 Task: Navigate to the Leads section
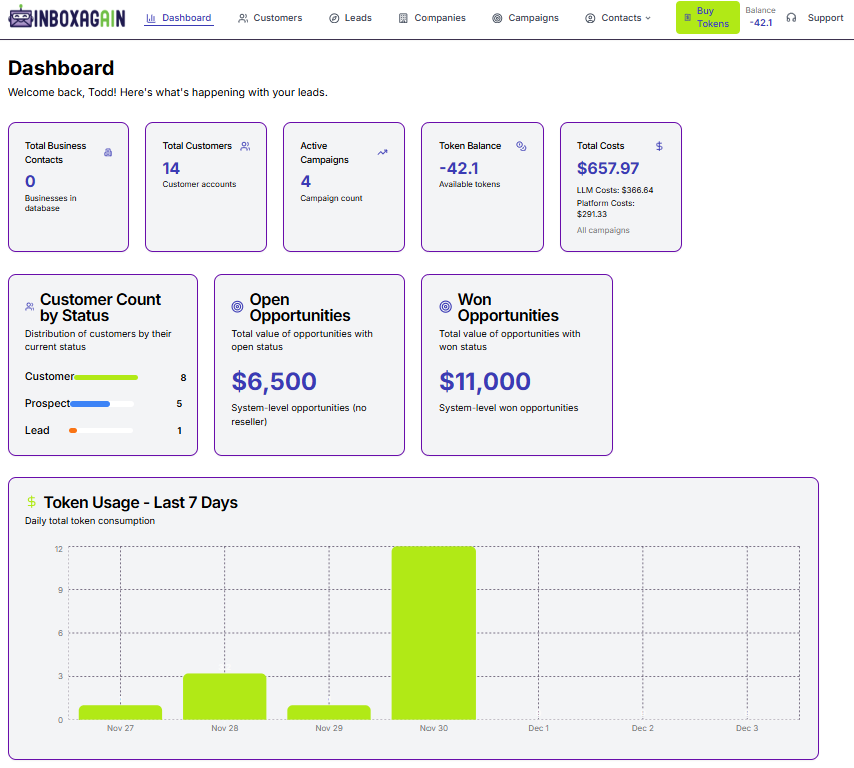[x=350, y=18]
